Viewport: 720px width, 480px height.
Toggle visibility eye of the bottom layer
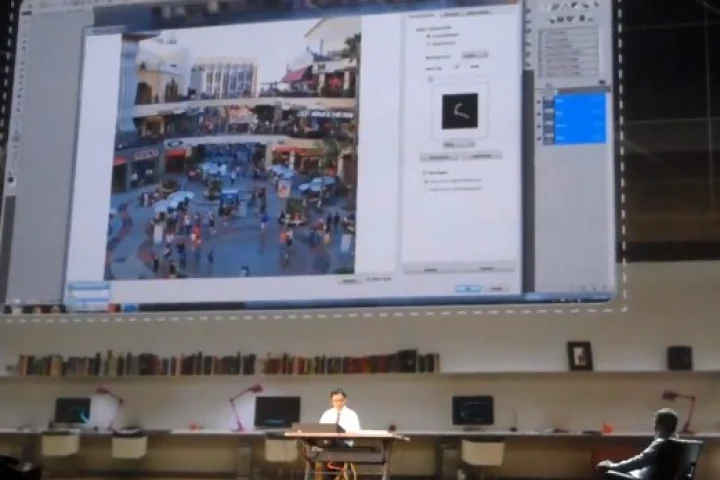pos(540,137)
